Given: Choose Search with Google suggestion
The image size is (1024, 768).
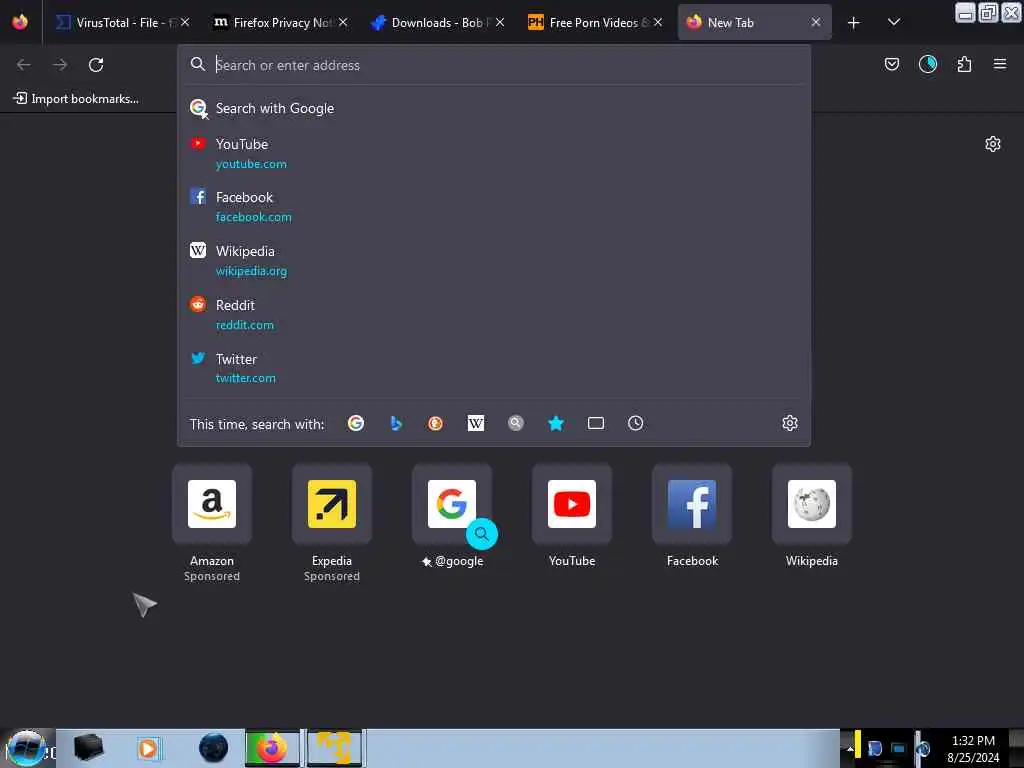Looking at the screenshot, I should pos(494,108).
